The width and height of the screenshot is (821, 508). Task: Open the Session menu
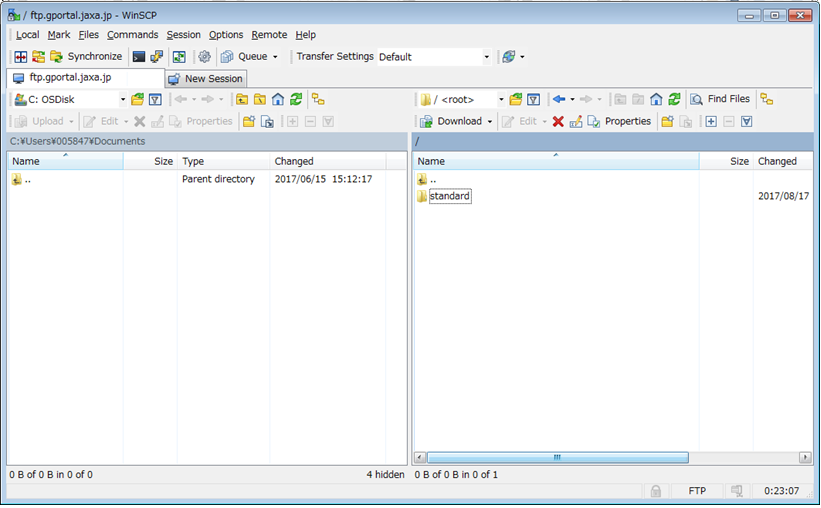183,35
